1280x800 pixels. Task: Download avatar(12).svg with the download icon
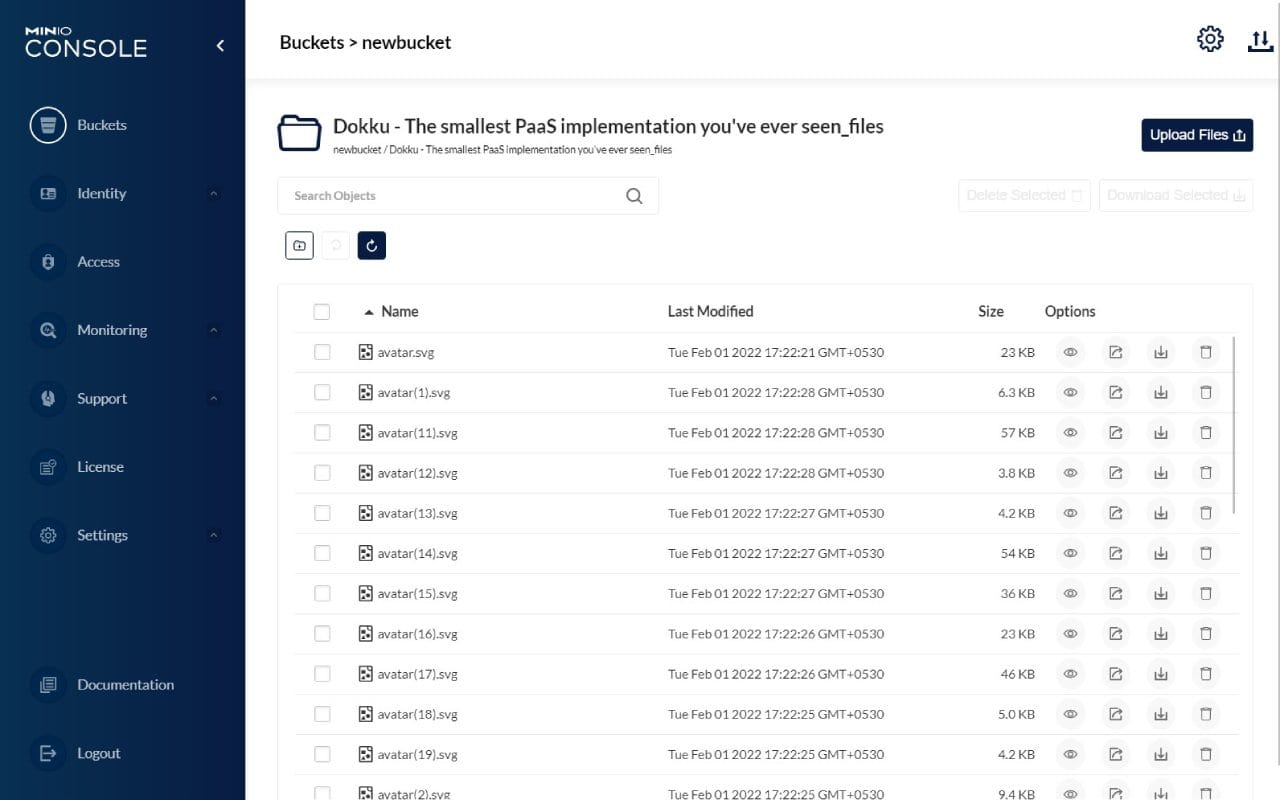point(1160,472)
